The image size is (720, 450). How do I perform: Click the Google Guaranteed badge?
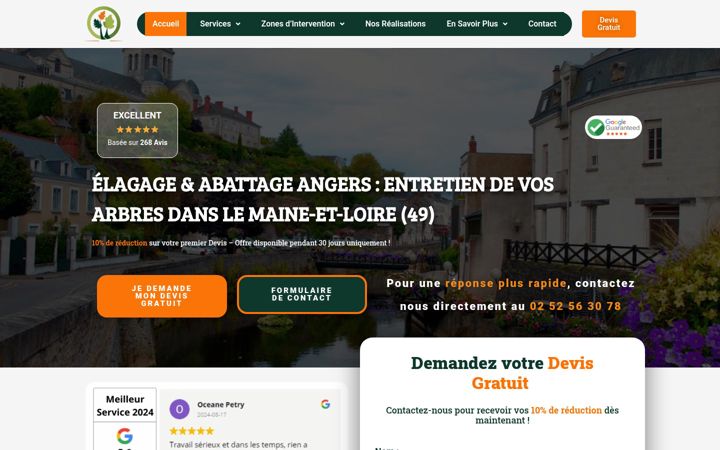point(613,127)
